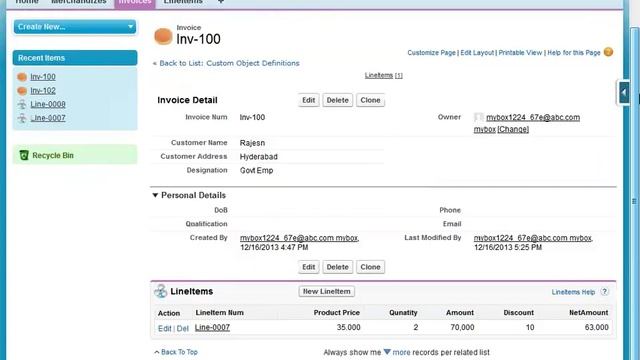
Task: Click the bottom Delete button below Personal Details
Action: [338, 267]
